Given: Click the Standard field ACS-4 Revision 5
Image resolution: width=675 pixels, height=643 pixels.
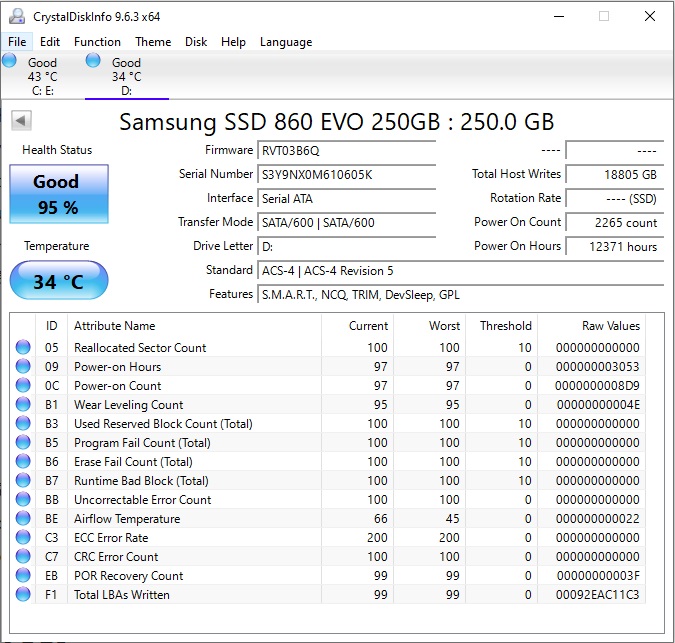Looking at the screenshot, I should pos(461,271).
